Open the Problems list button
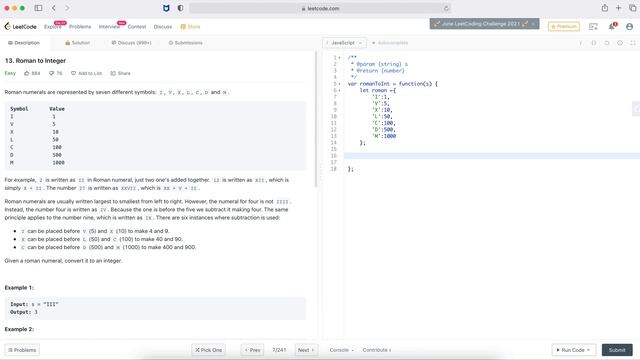The width and height of the screenshot is (640, 360). 22,350
